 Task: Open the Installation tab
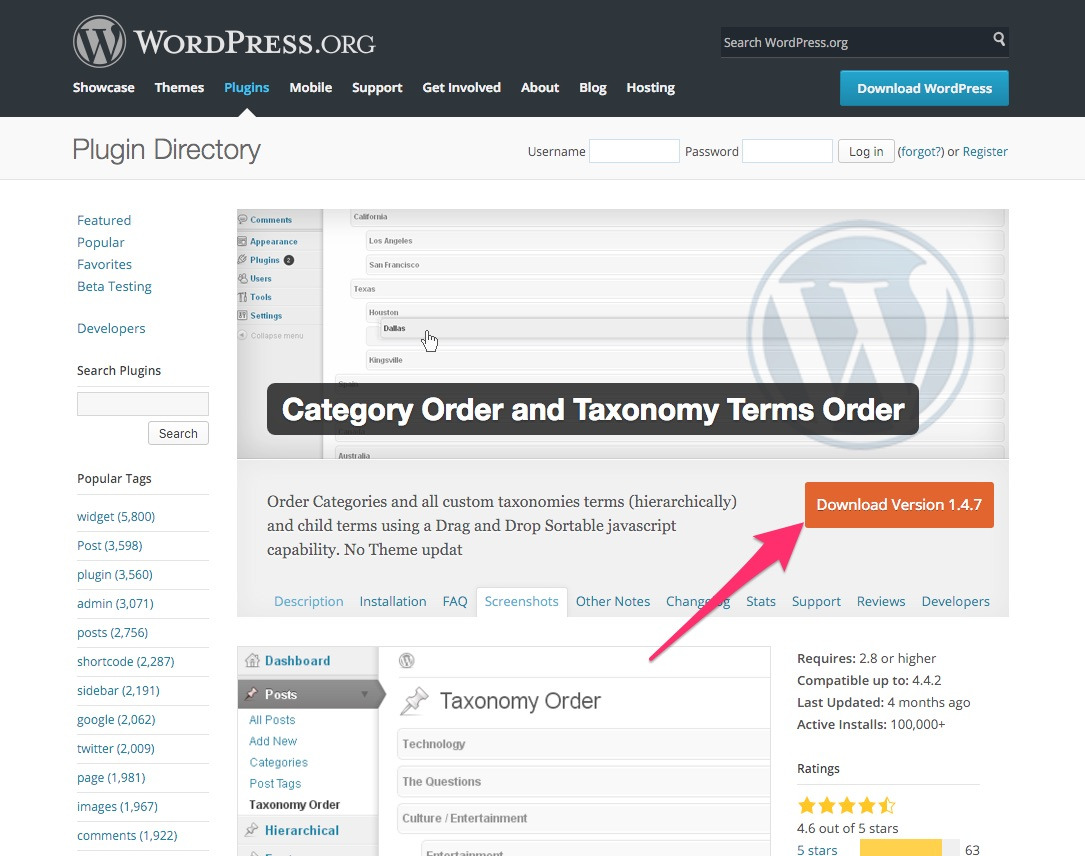(x=393, y=601)
